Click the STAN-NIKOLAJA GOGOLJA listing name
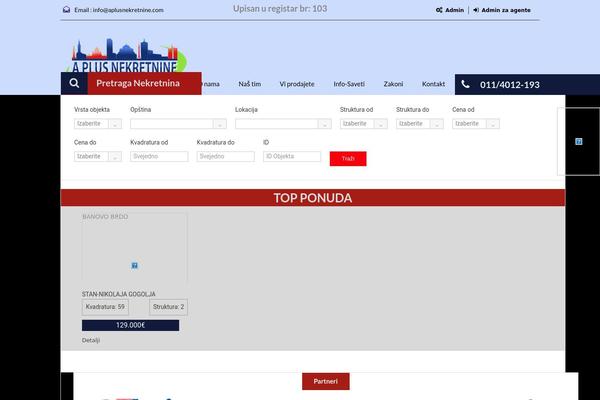The width and height of the screenshot is (600, 400). coord(119,294)
